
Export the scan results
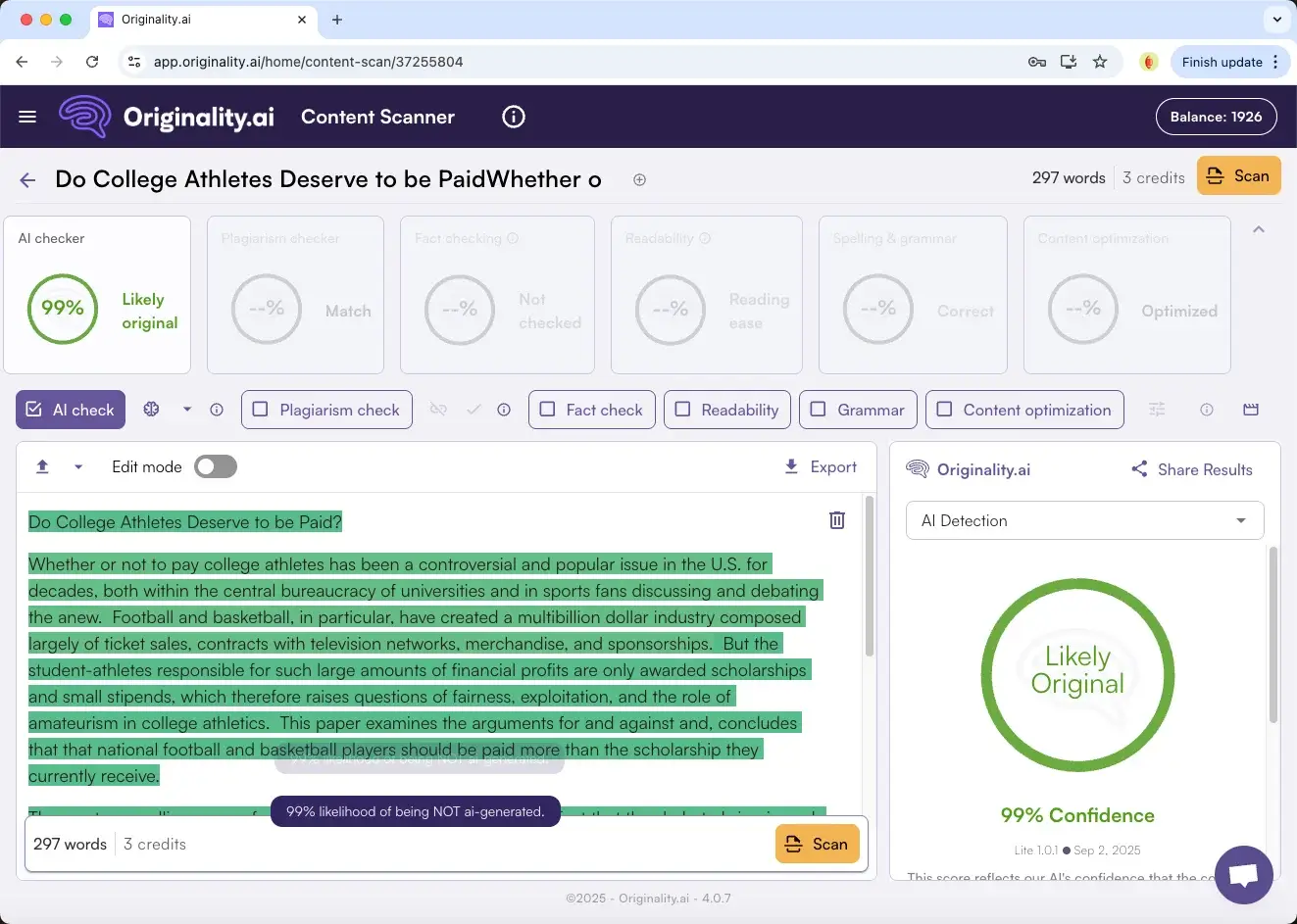pos(821,466)
